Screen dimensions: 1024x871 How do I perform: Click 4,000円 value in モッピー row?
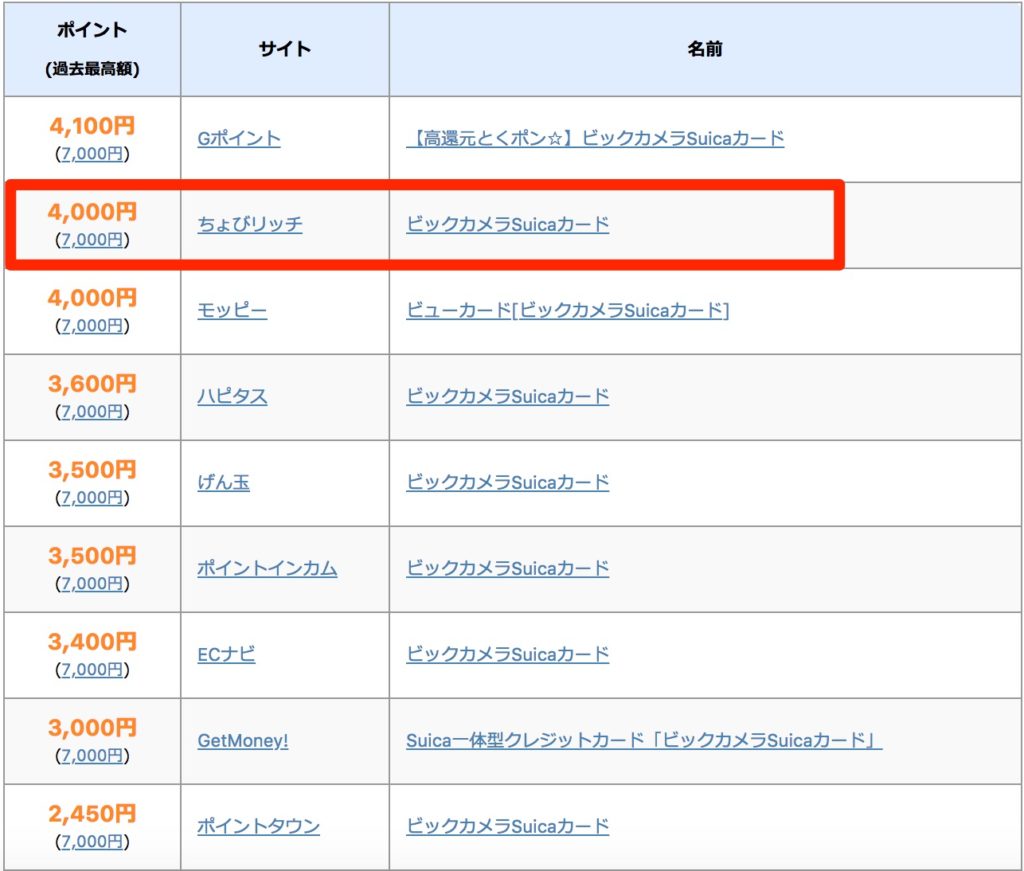point(92,298)
